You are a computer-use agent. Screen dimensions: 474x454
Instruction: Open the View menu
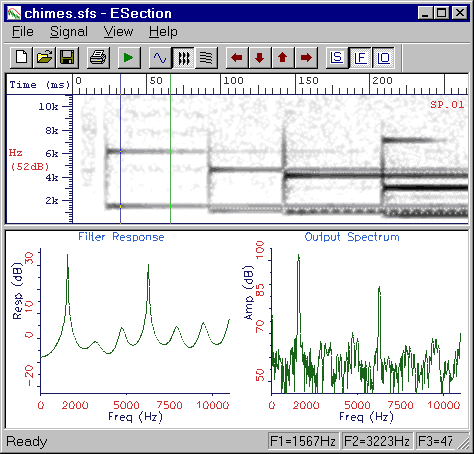point(118,32)
